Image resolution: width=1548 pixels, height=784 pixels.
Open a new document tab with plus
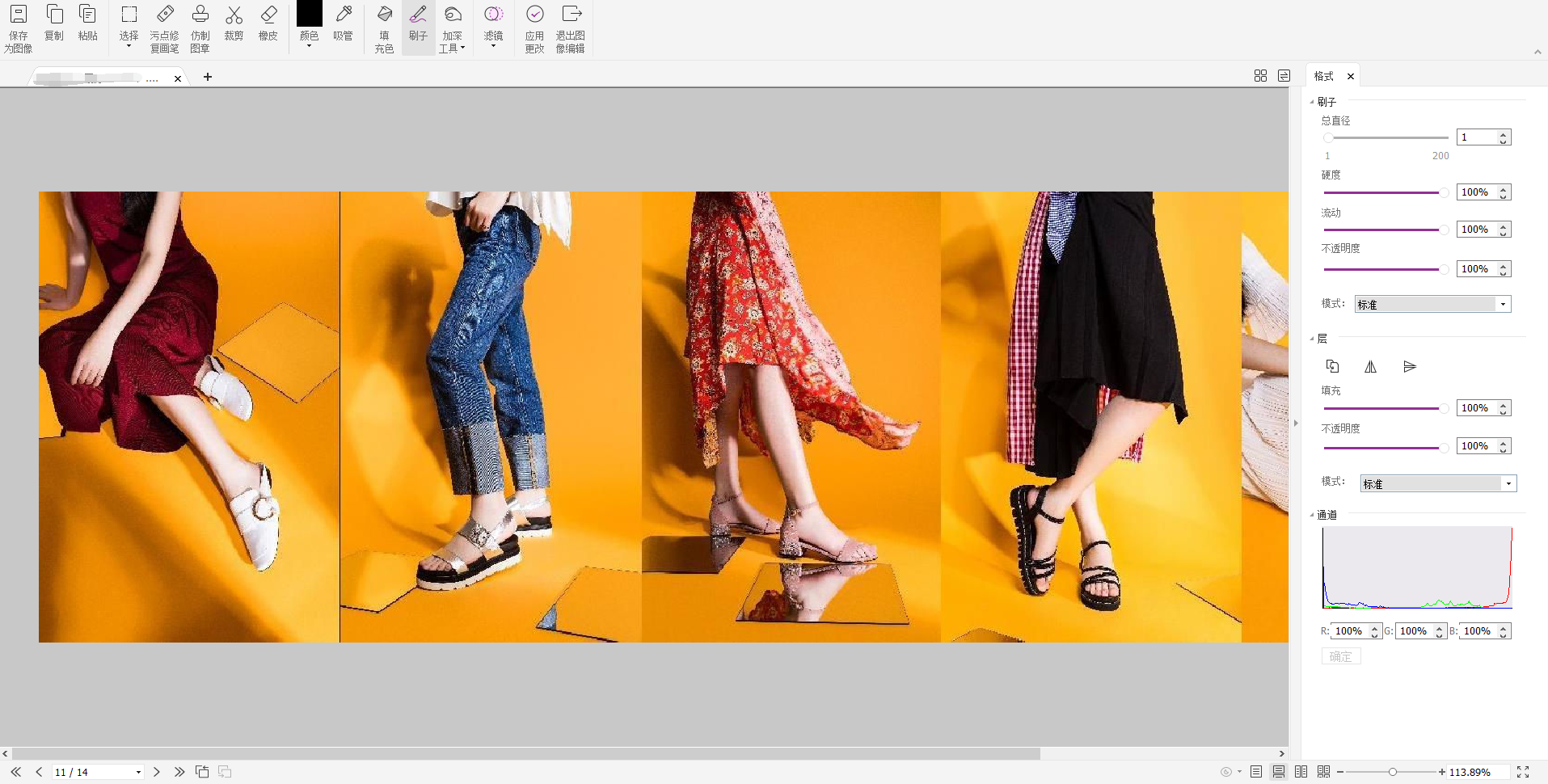(x=208, y=77)
